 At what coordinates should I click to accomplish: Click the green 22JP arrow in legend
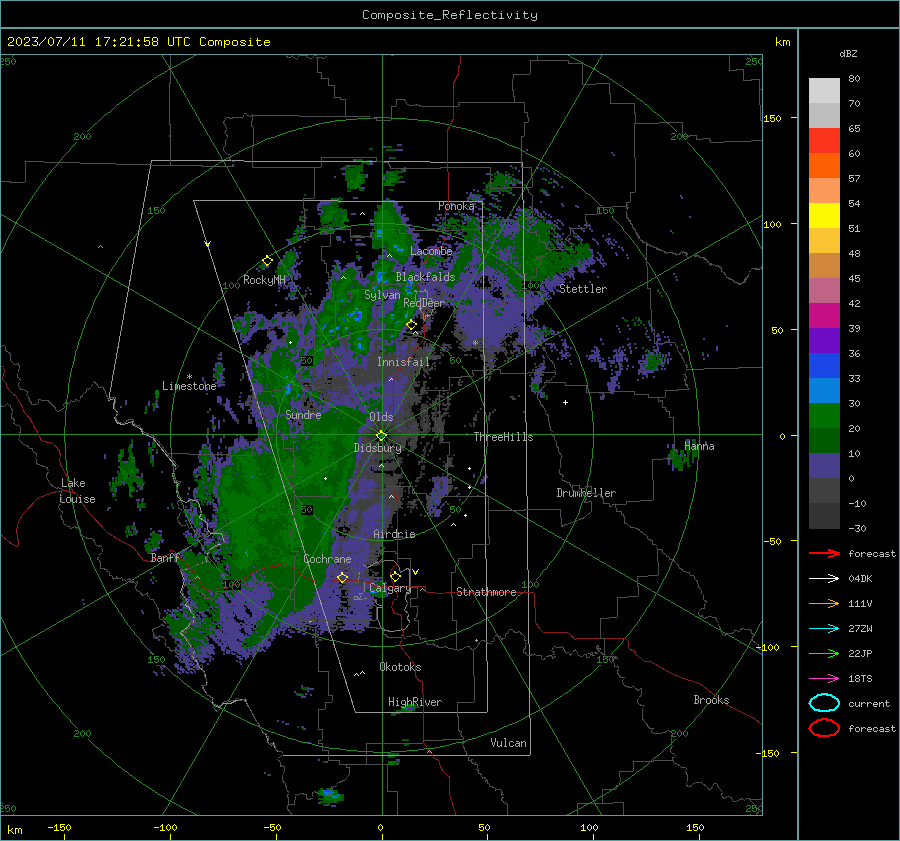[x=824, y=653]
